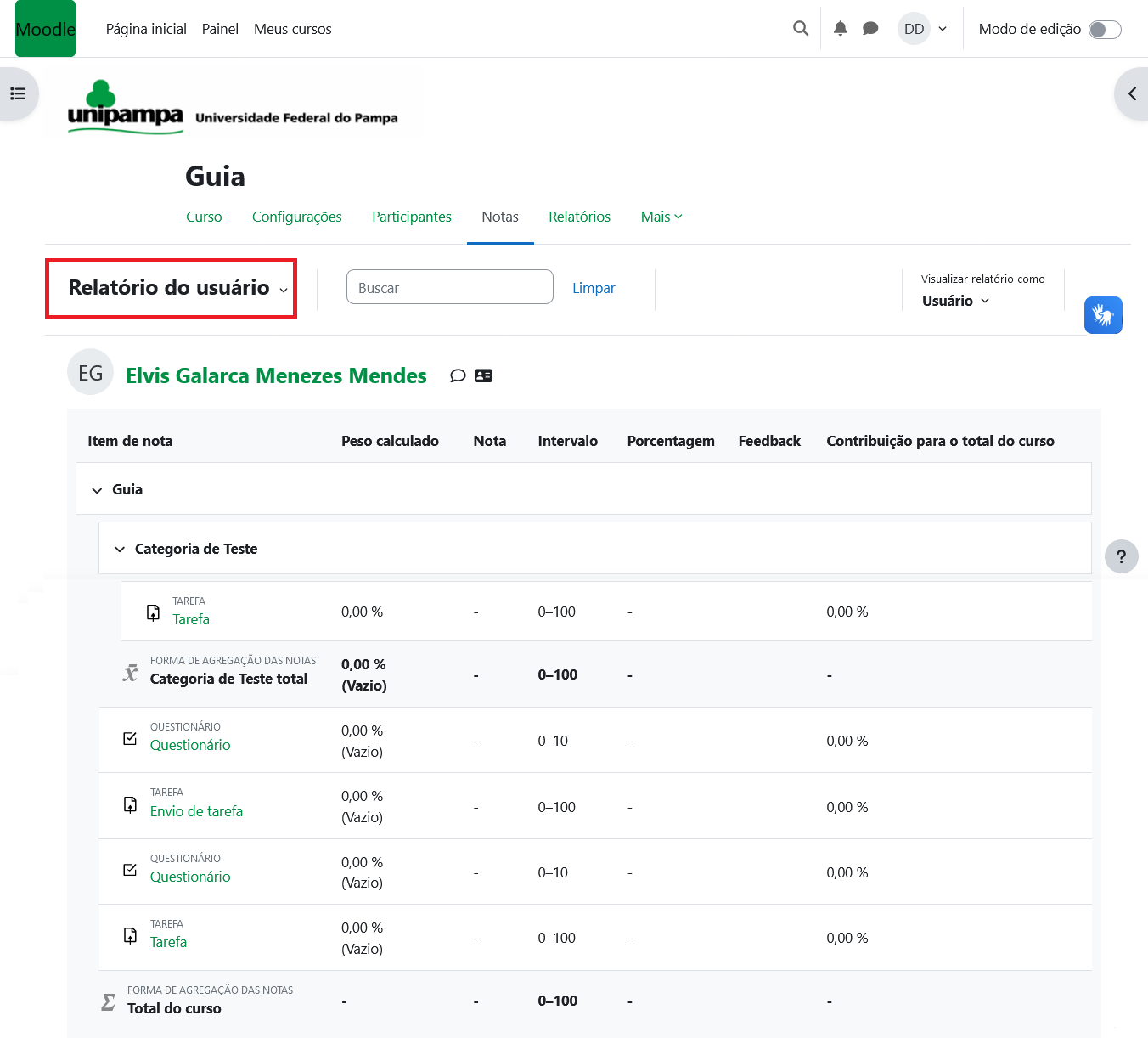Click the help question mark button
Image resolution: width=1148 pixels, height=1038 pixels.
1121,557
